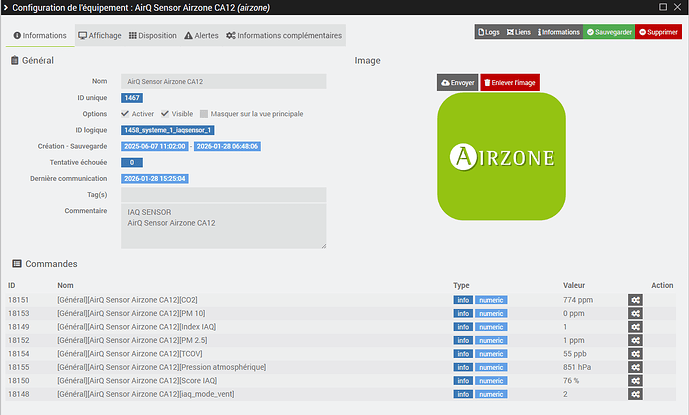The width and height of the screenshot is (689, 415).
Task: Expand the title bar chevron arrow
Action: click(6, 7)
